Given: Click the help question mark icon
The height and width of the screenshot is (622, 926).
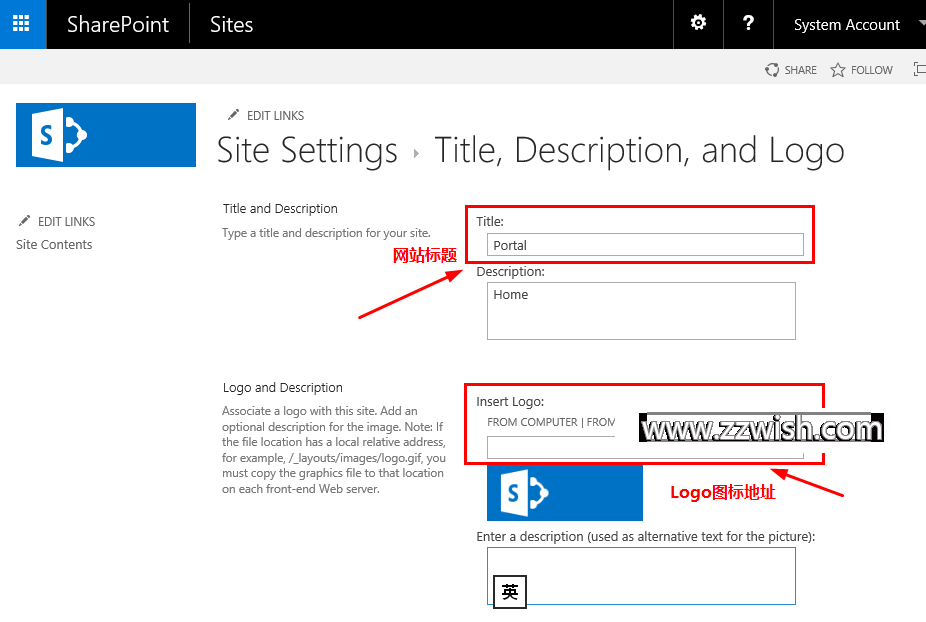Looking at the screenshot, I should (x=748, y=23).
